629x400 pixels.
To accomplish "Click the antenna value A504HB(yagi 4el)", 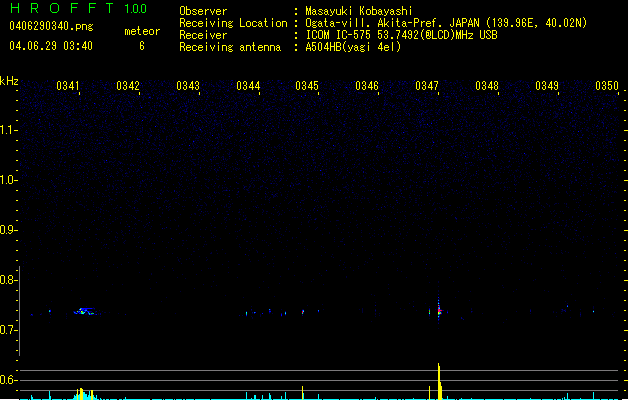I will coord(353,47).
